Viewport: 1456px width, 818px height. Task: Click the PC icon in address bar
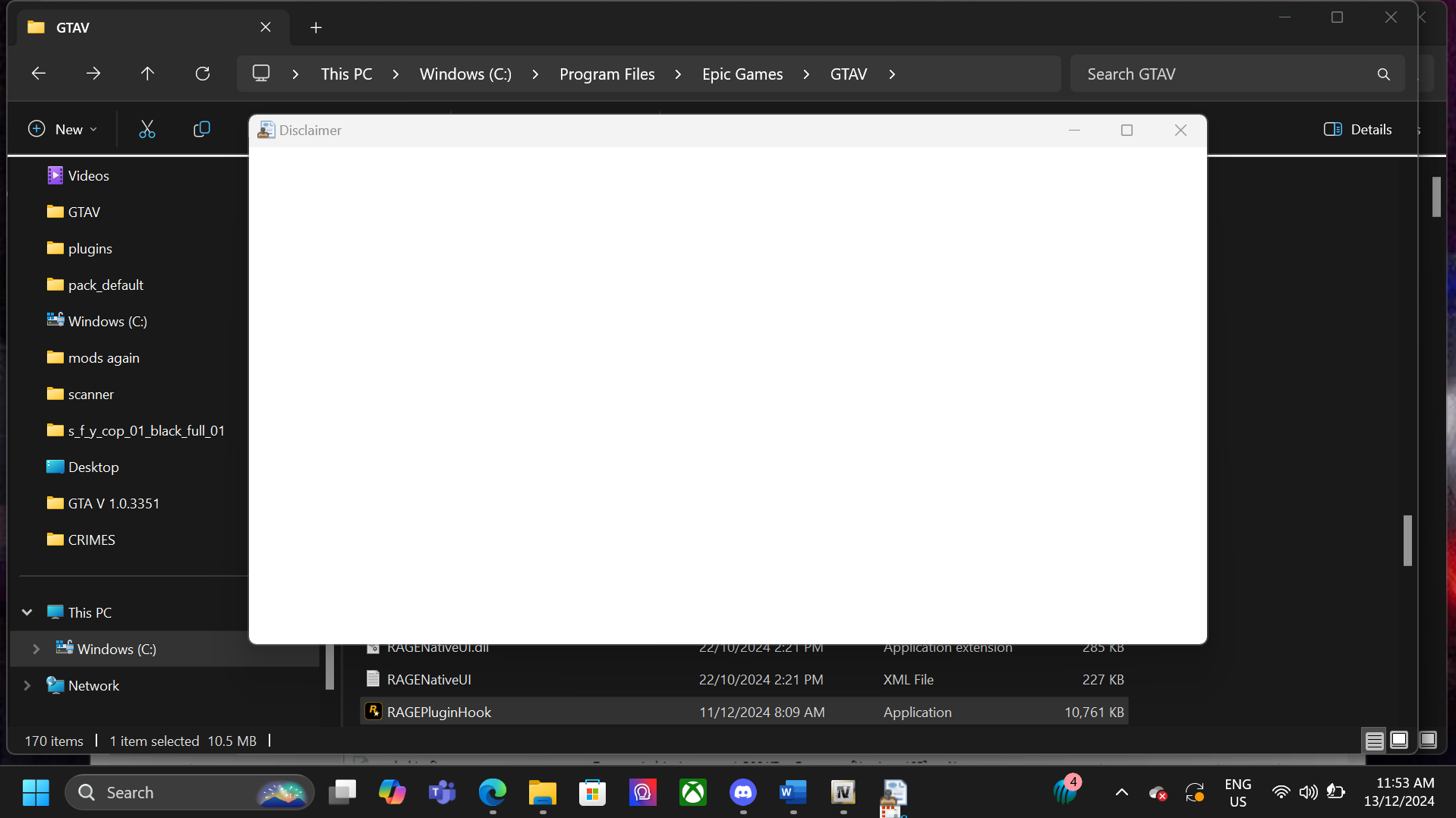261,74
